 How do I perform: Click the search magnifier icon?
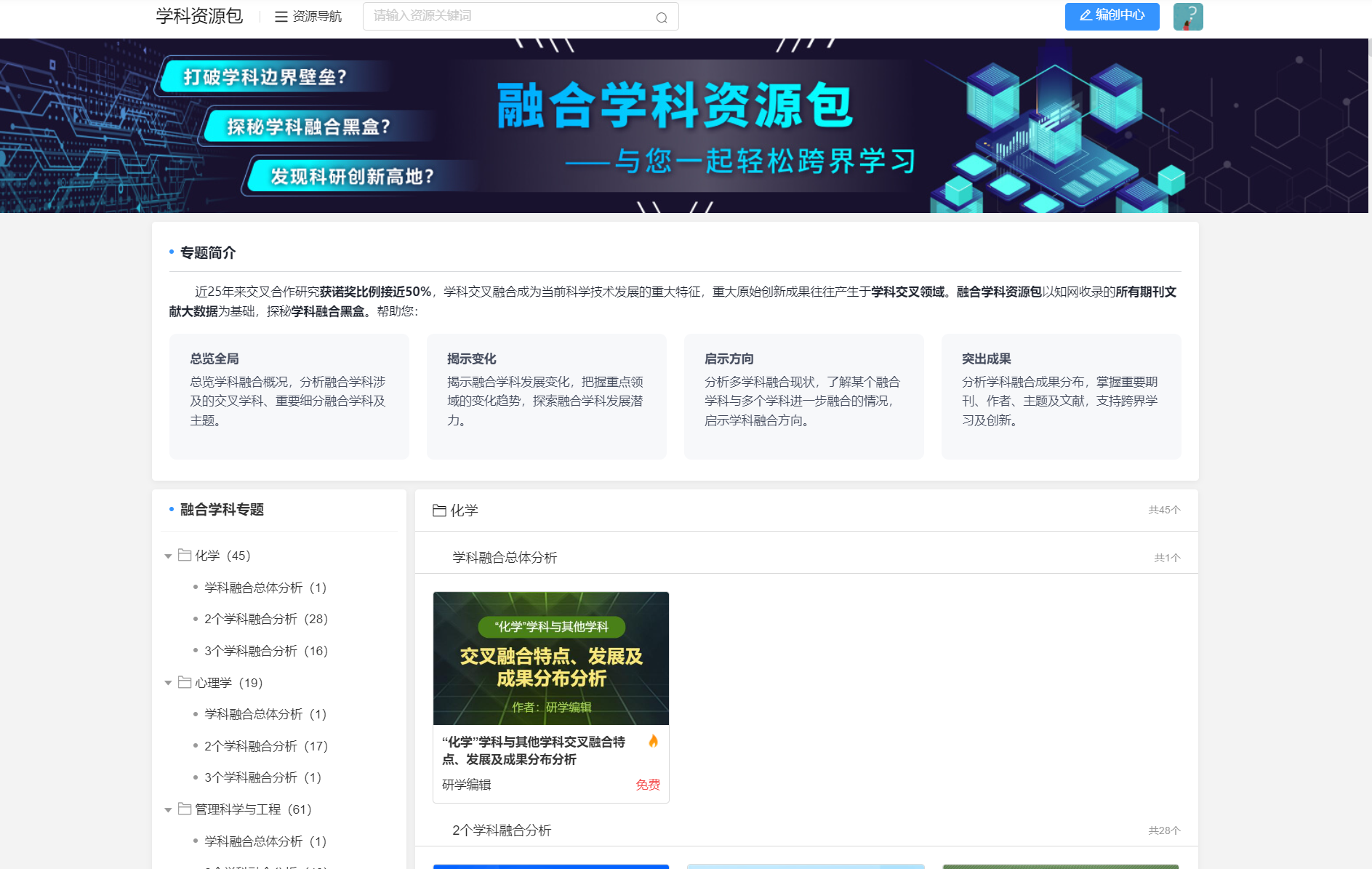[661, 17]
